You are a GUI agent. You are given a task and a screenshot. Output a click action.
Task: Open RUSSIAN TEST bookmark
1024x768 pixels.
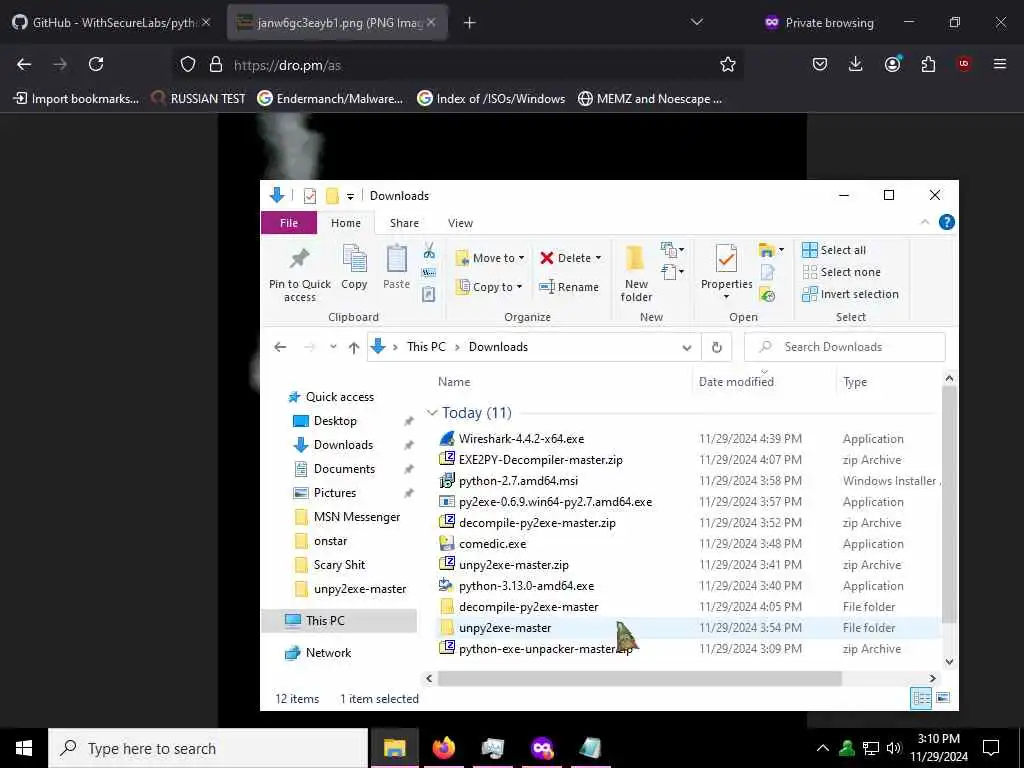pyautogui.click(x=198, y=99)
